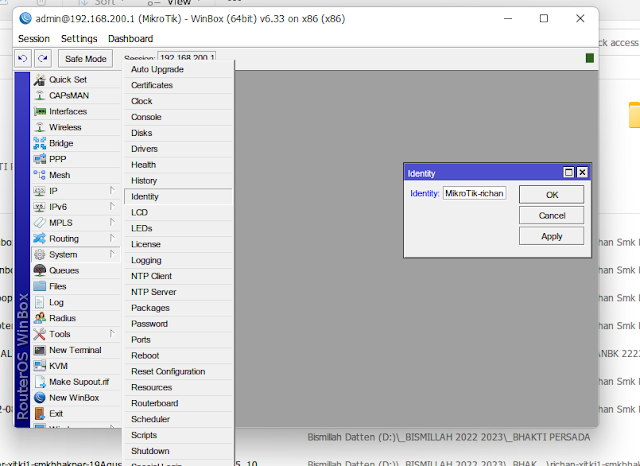Choose NTP Client from System submenu
This screenshot has height=466, width=640.
[x=178, y=276]
